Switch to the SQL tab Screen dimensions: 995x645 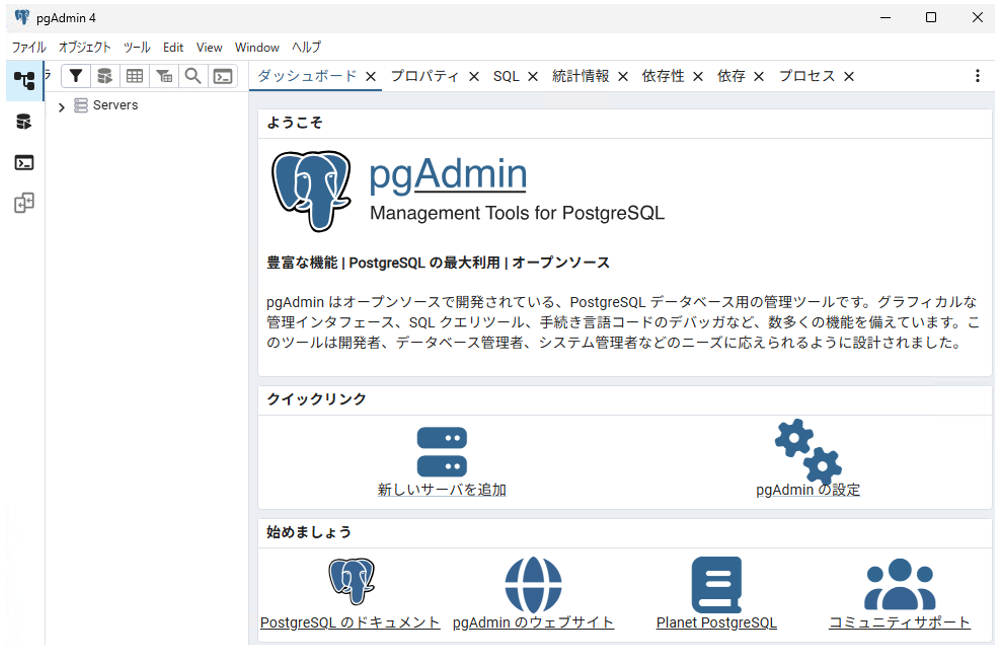[506, 76]
